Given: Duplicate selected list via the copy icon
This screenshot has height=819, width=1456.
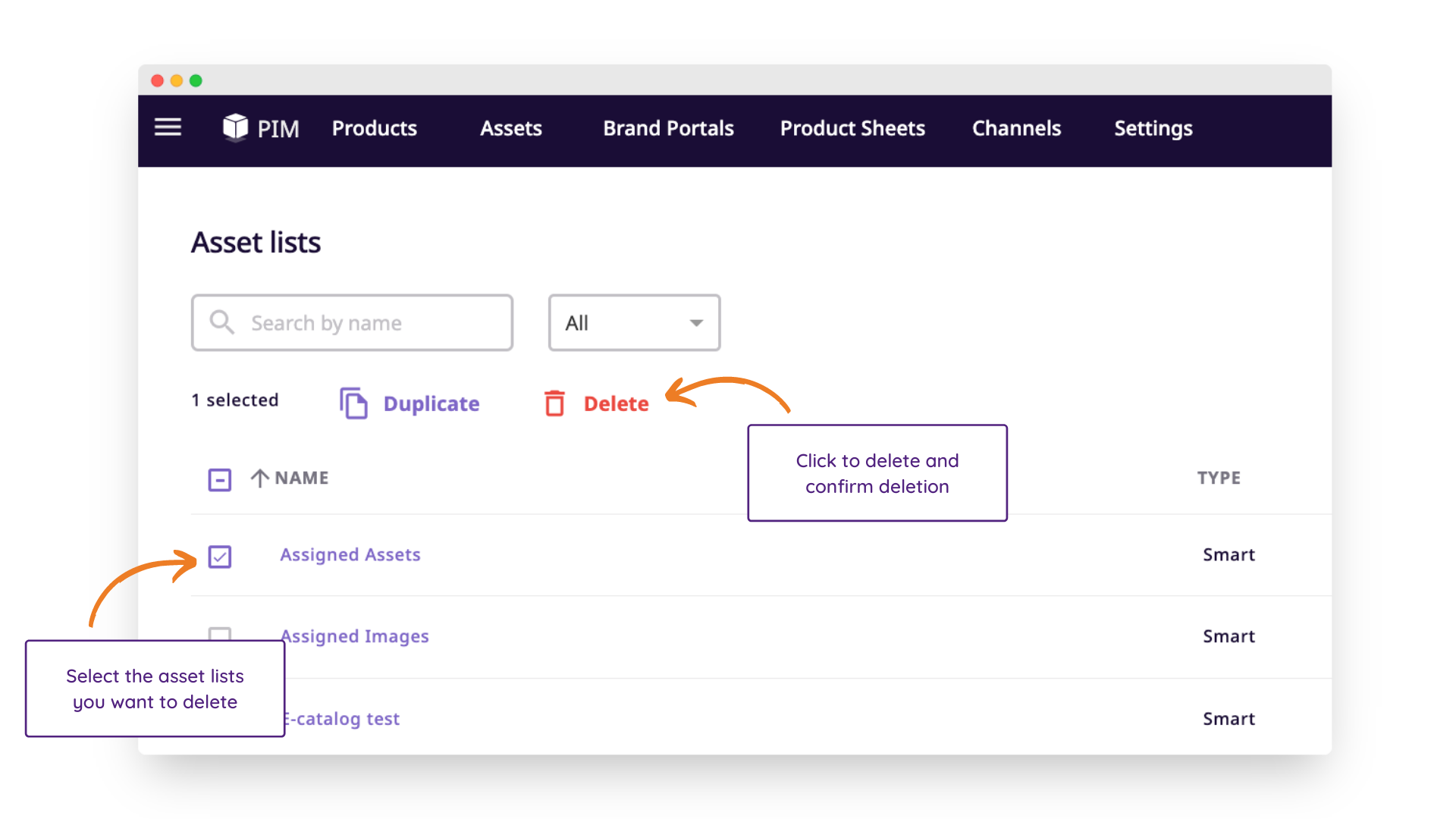Looking at the screenshot, I should point(353,403).
